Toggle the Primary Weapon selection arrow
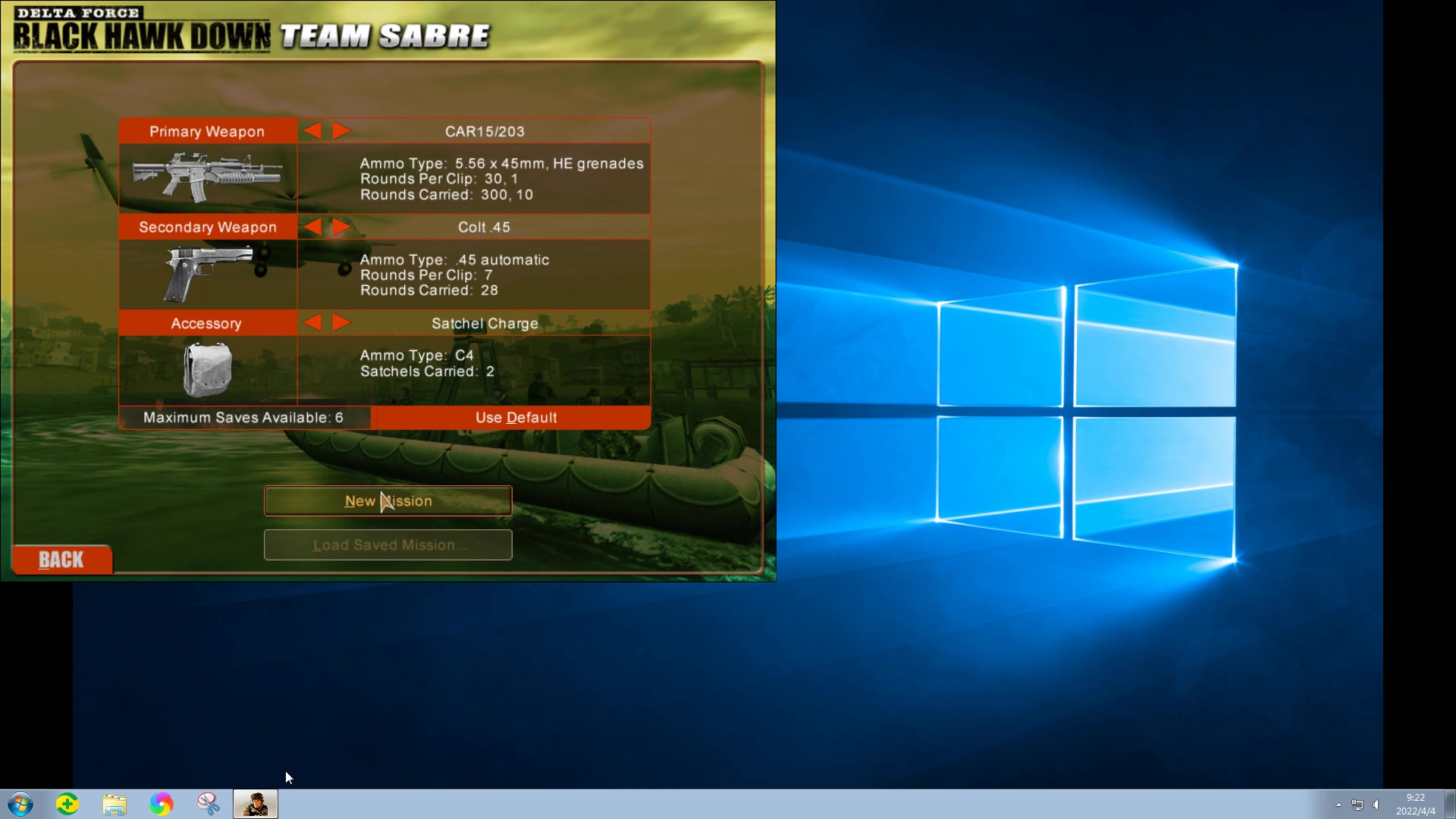The width and height of the screenshot is (1456, 819). (341, 131)
